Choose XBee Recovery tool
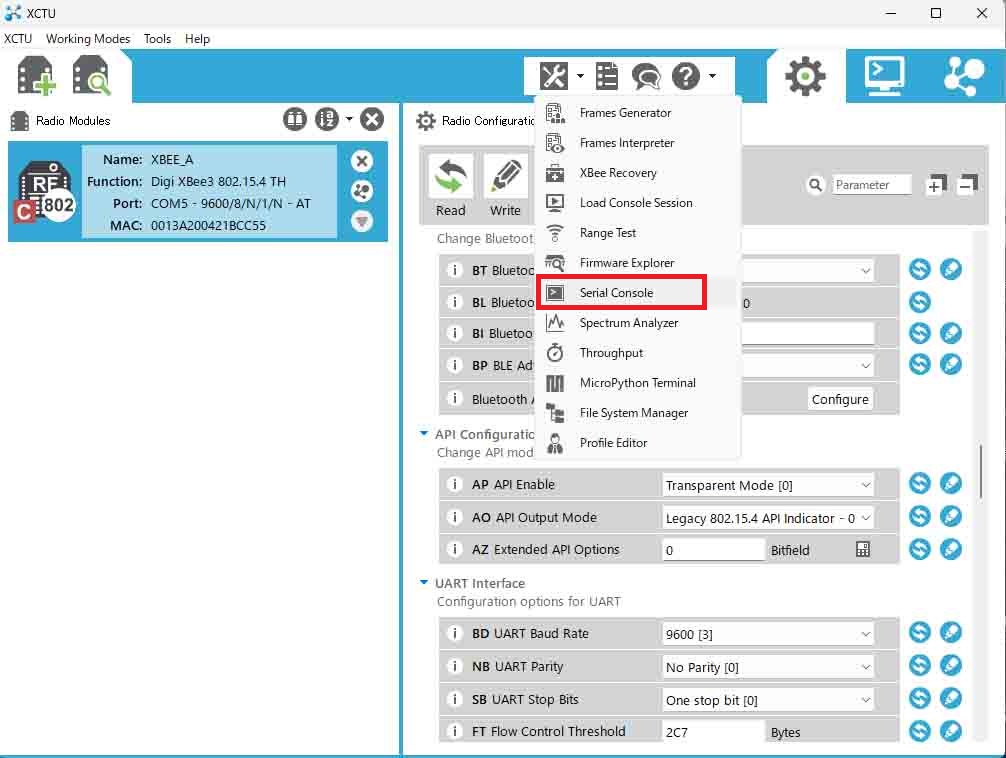 tap(637, 173)
